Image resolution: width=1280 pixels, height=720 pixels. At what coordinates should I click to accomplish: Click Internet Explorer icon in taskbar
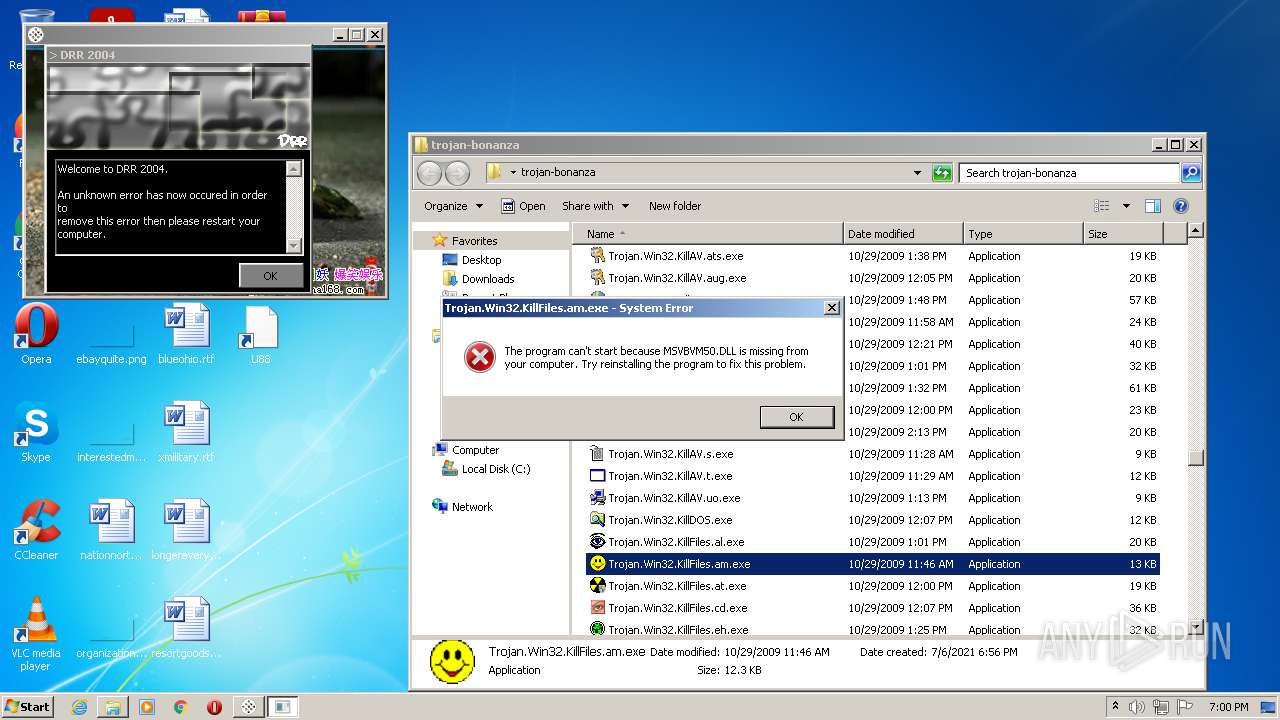coord(79,707)
